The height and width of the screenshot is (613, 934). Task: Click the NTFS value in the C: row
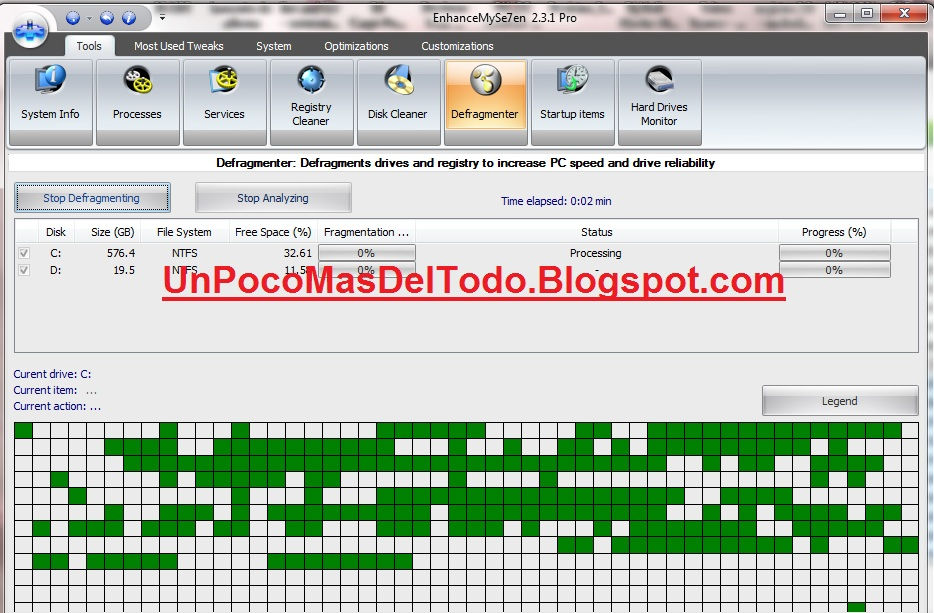[x=185, y=253]
